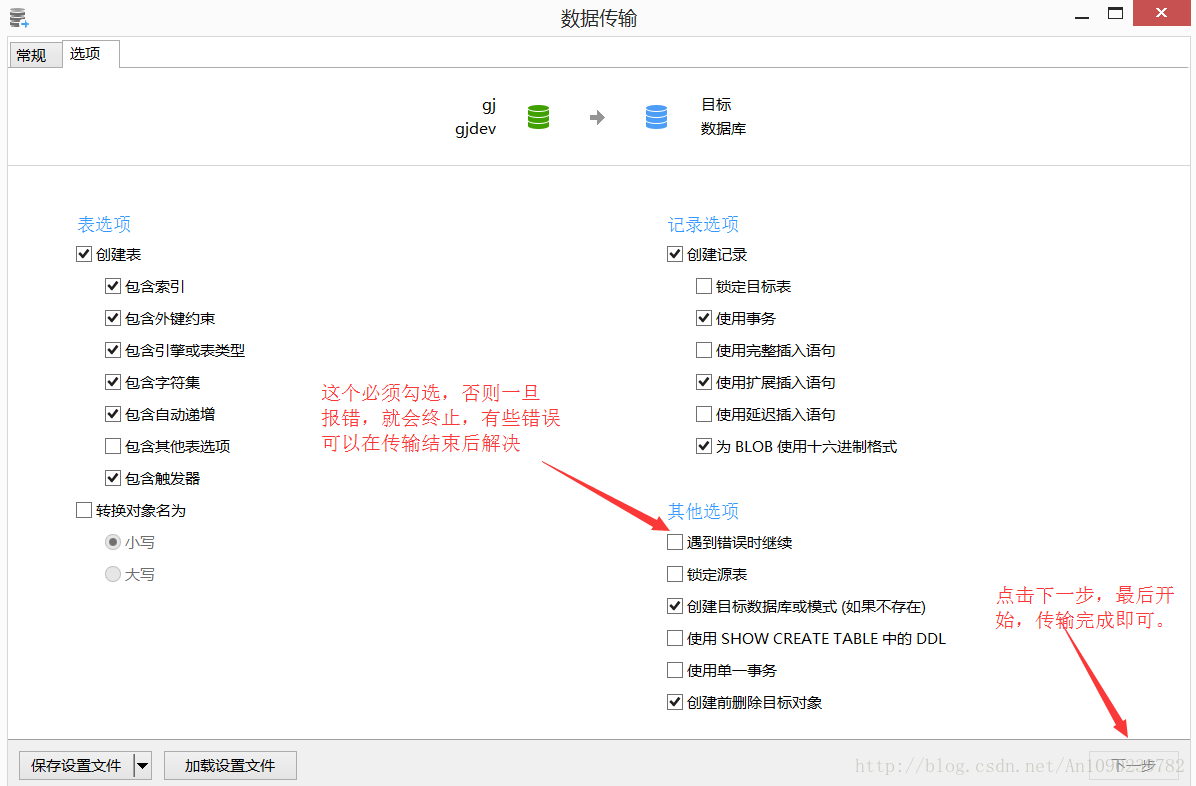Enable 锁定目标表 checkbox
The image size is (1196, 786).
tap(704, 286)
